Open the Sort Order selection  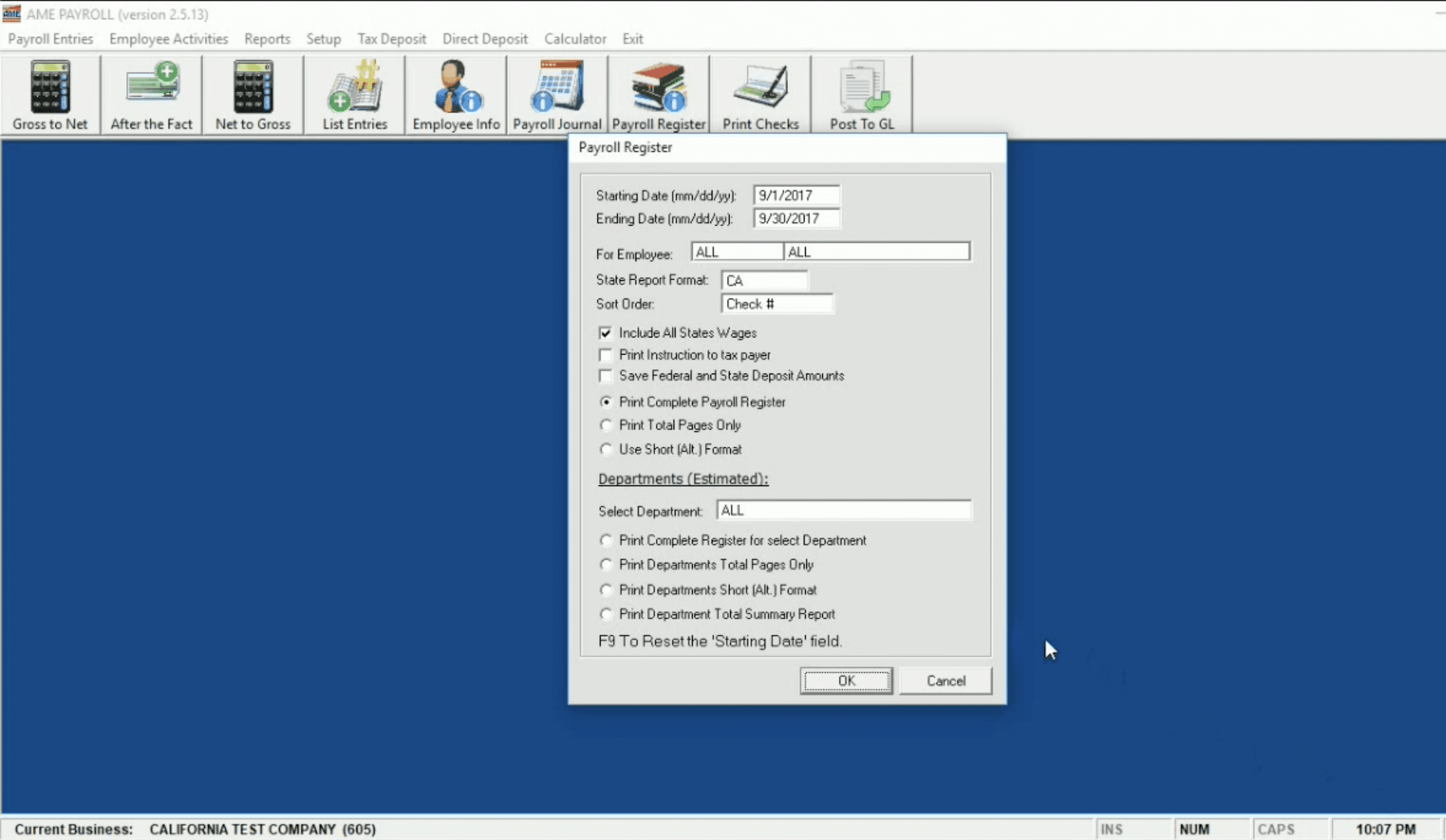(x=777, y=303)
